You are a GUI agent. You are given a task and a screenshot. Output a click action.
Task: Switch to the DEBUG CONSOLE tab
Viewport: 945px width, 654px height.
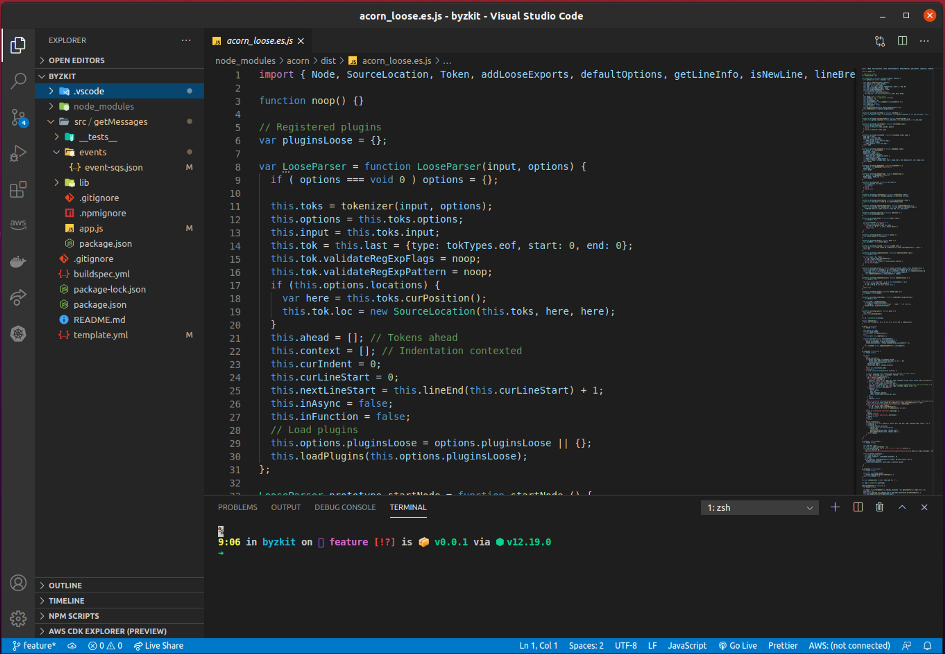click(x=345, y=508)
